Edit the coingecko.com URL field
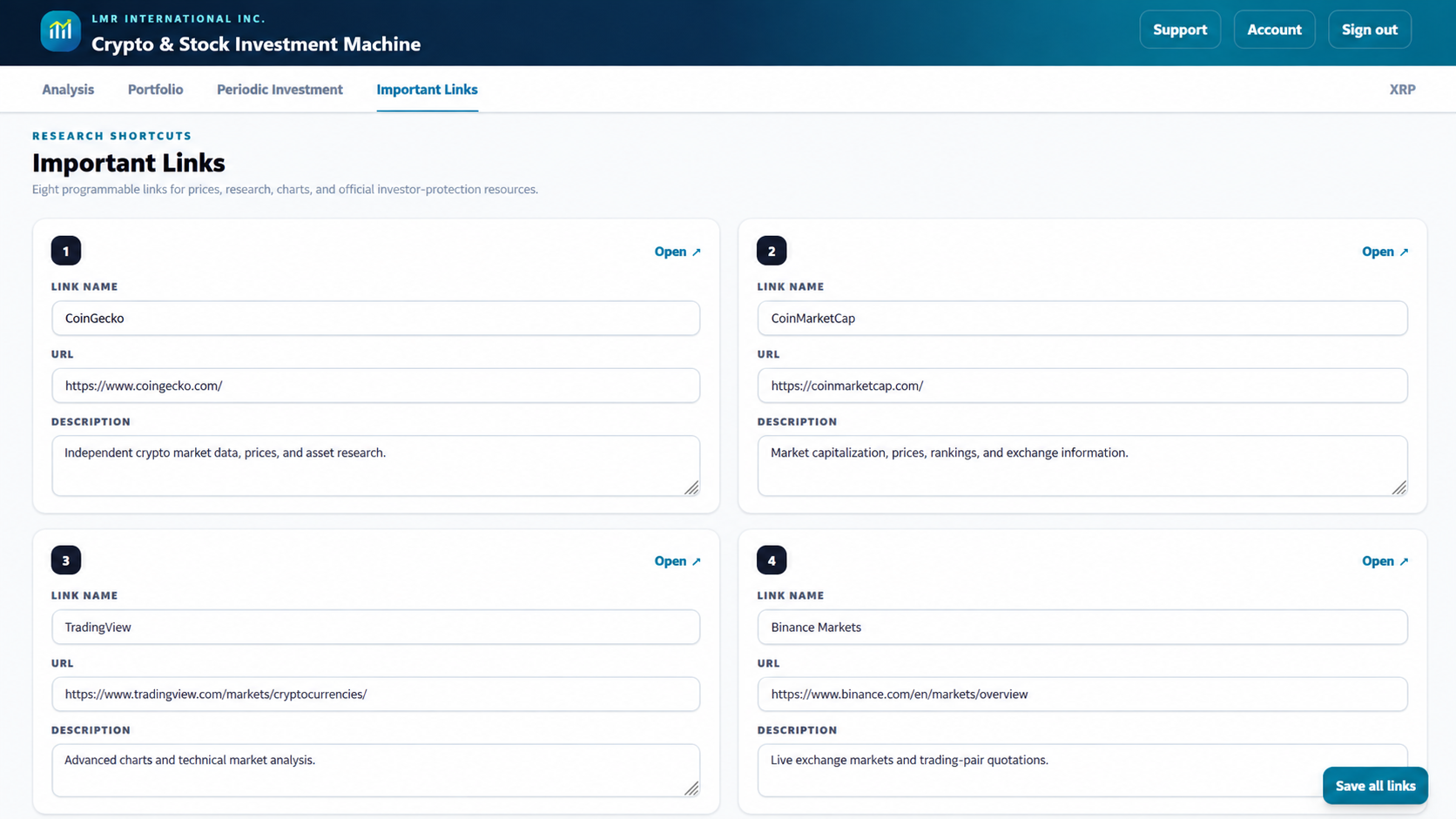Screen dimensions: 1456x819 (x=375, y=386)
